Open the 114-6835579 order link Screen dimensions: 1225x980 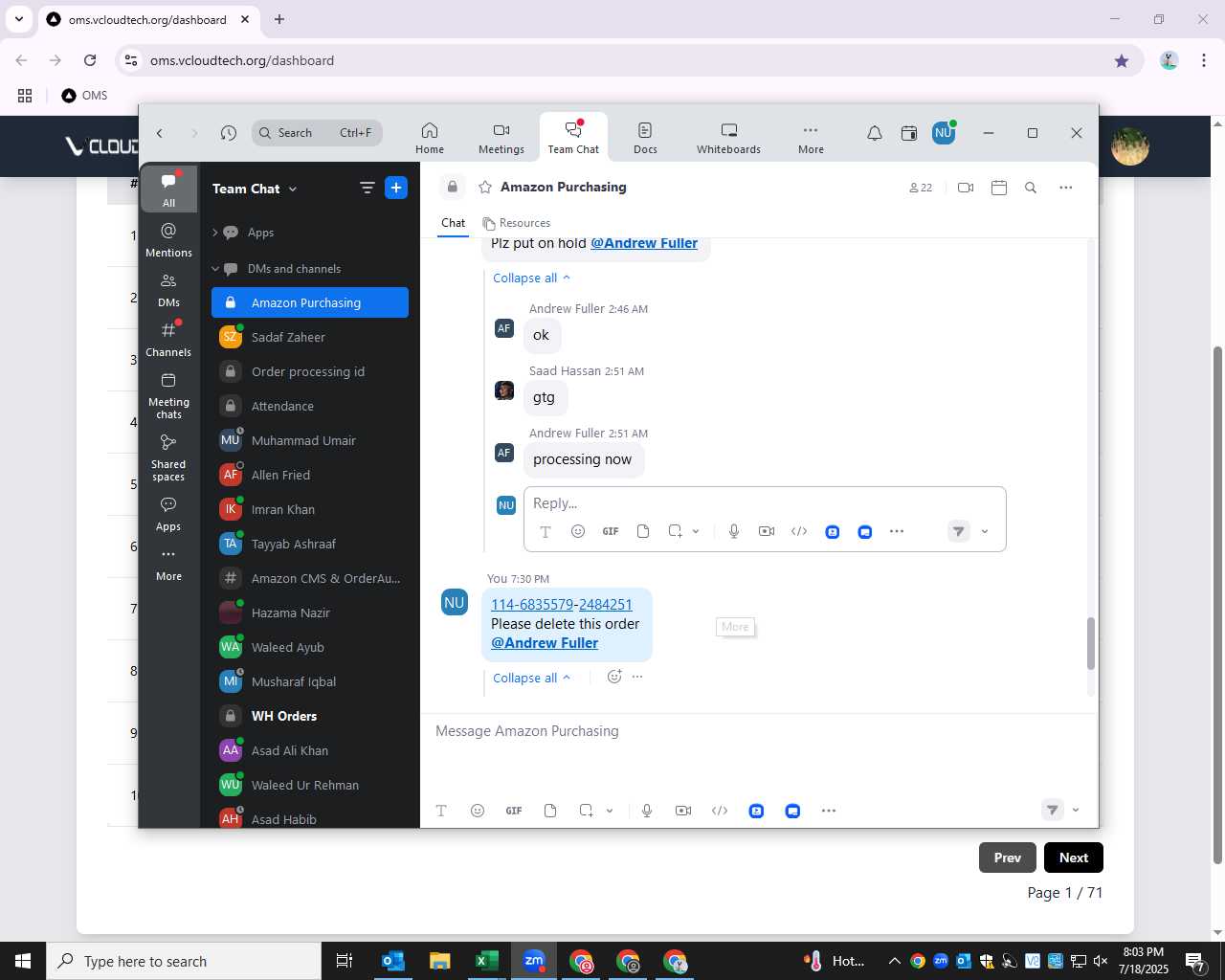tap(532, 604)
